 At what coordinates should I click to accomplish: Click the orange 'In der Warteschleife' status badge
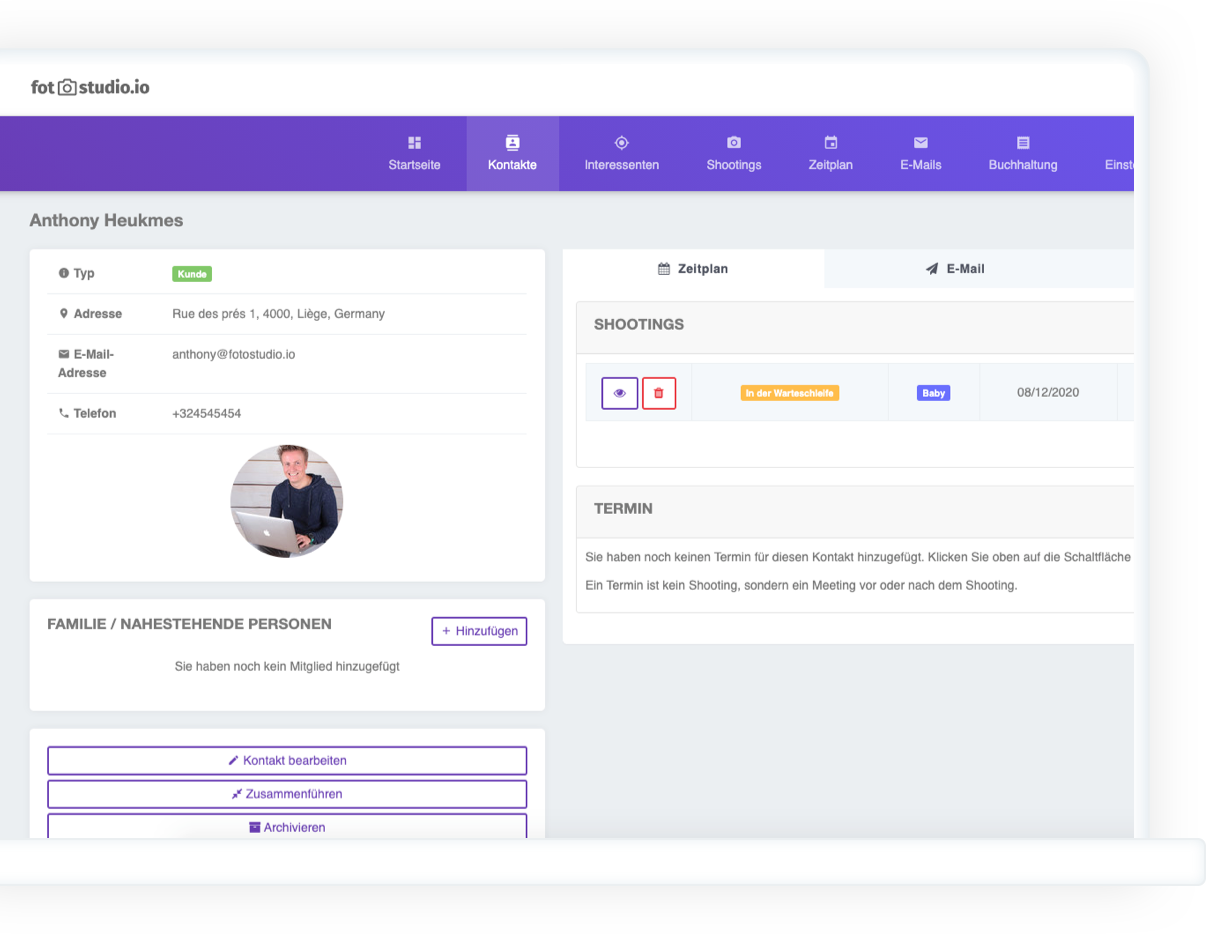pos(789,393)
